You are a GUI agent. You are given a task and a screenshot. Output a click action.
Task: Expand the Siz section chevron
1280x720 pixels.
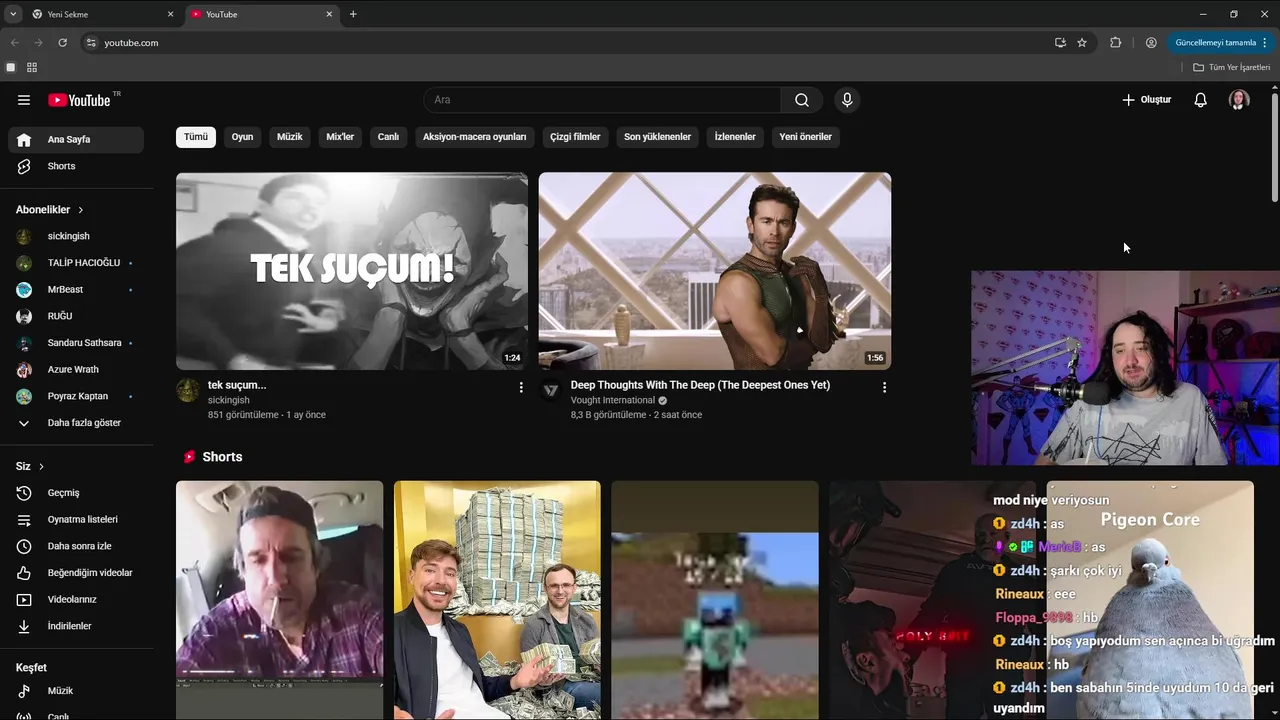point(41,467)
